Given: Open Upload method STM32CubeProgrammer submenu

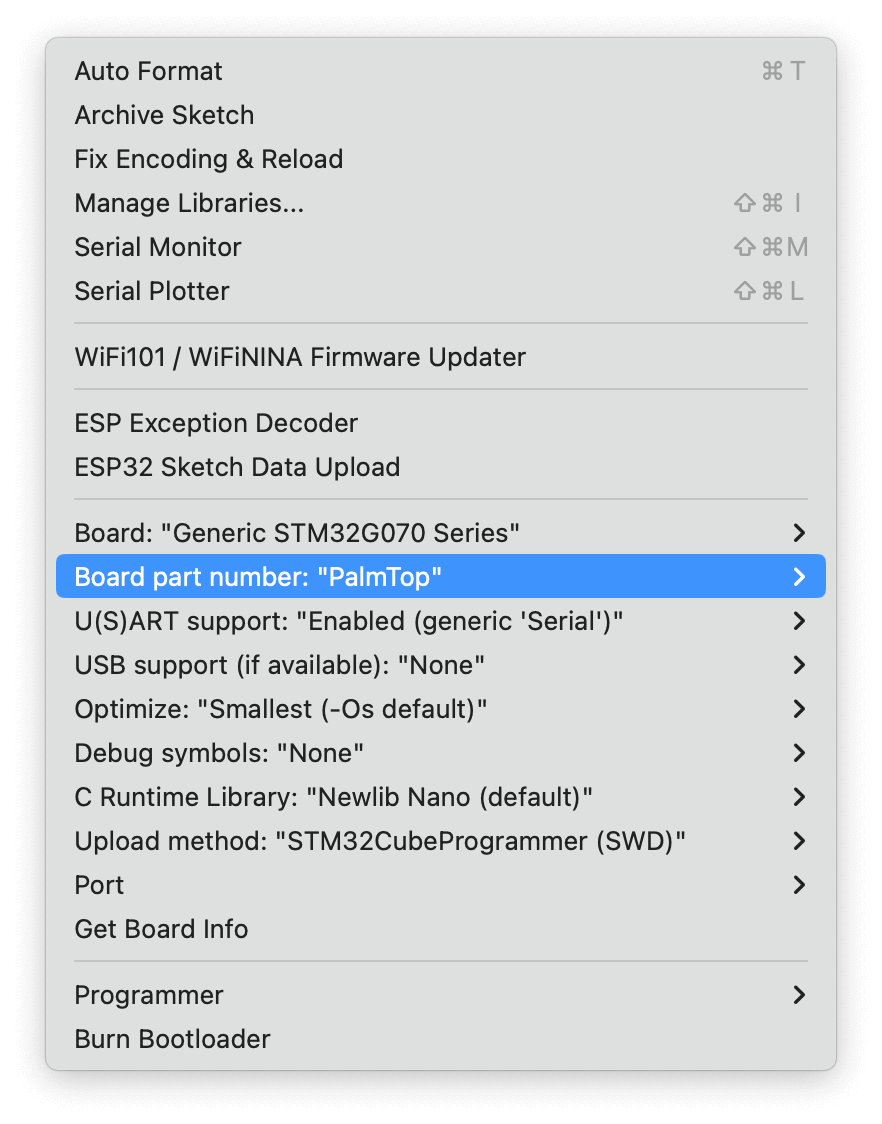Looking at the screenshot, I should pos(440,841).
